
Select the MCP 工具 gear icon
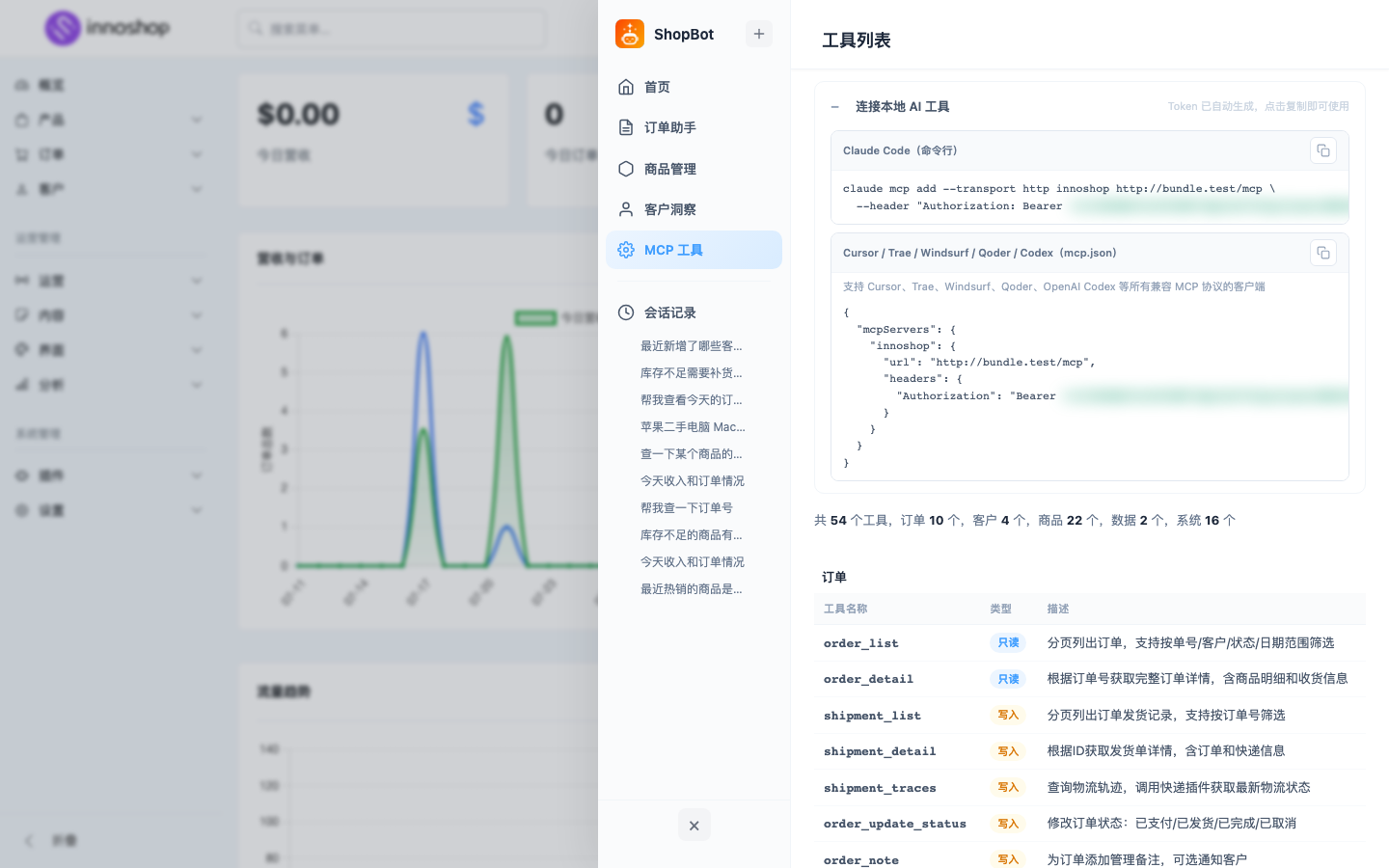click(x=626, y=250)
